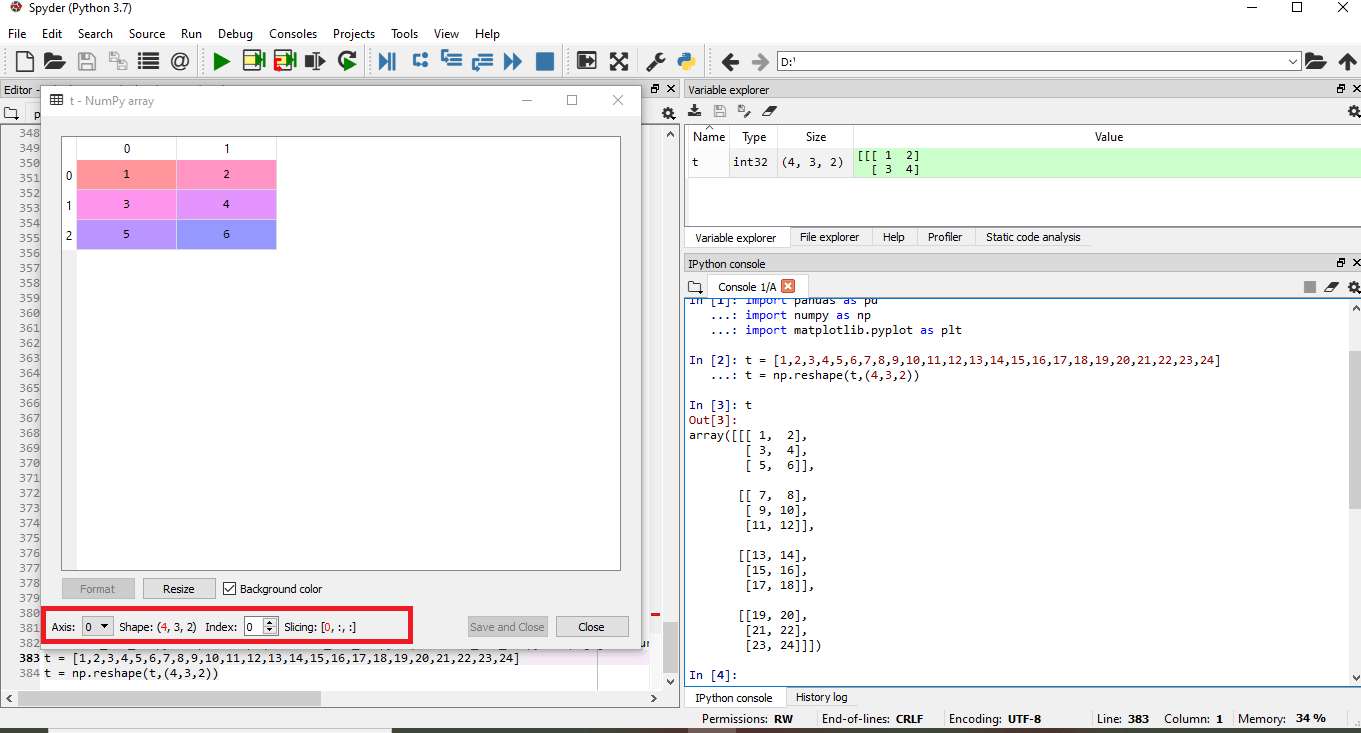Run the file with the green play icon
Screen dimensions: 1361x733
tap(221, 62)
